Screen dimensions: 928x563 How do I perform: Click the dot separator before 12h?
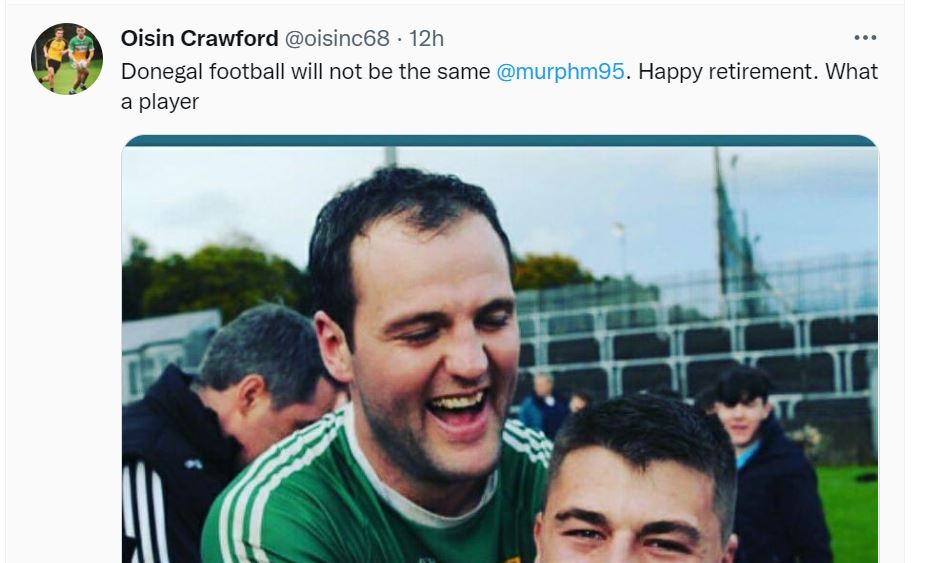coord(399,39)
